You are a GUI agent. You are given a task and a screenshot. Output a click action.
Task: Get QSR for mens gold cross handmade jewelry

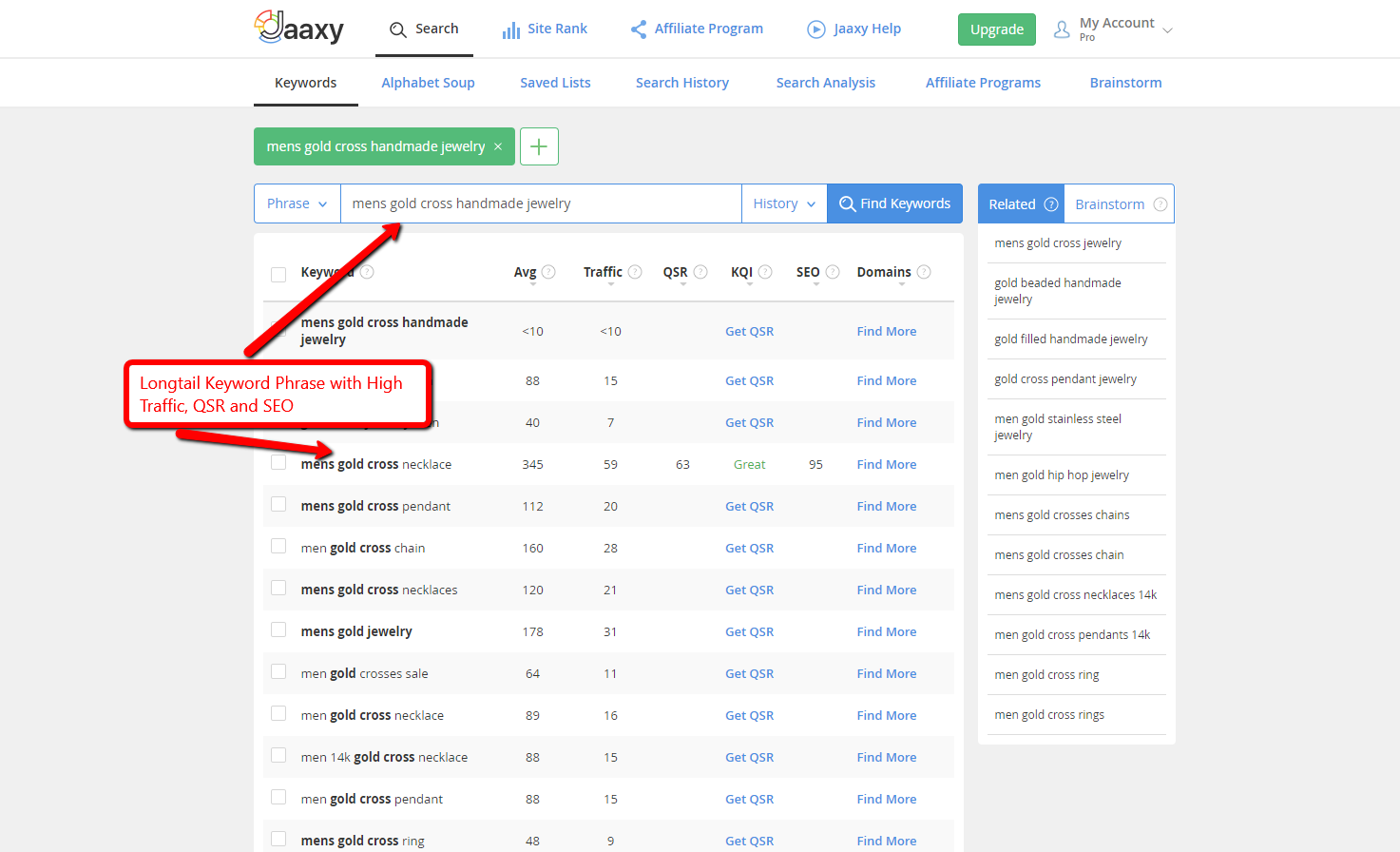(749, 332)
